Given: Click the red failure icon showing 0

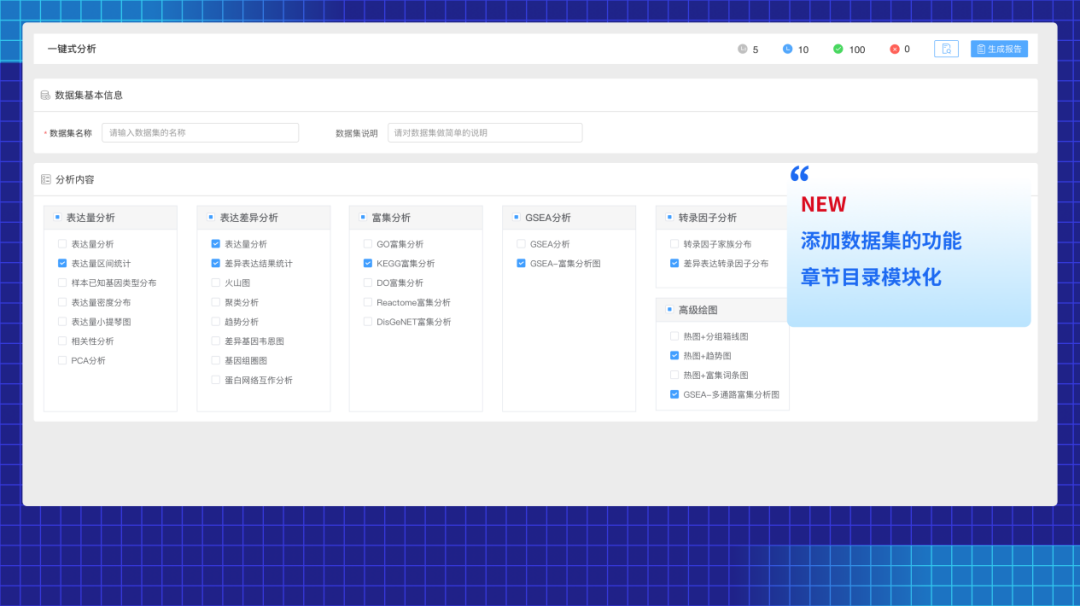Looking at the screenshot, I should pos(893,48).
